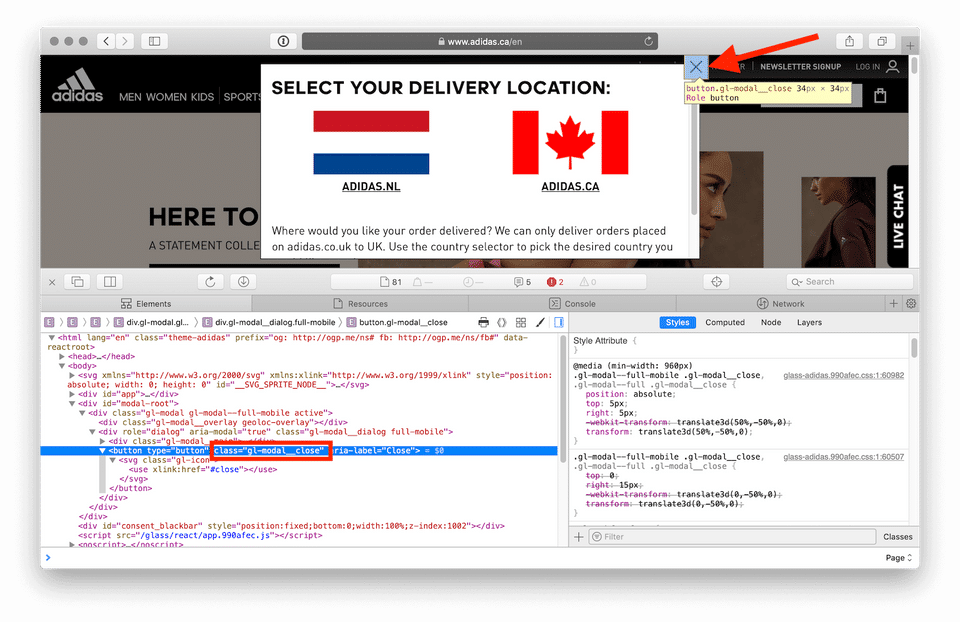Reload page from inspector toolbar
This screenshot has width=960, height=622.
(x=210, y=282)
